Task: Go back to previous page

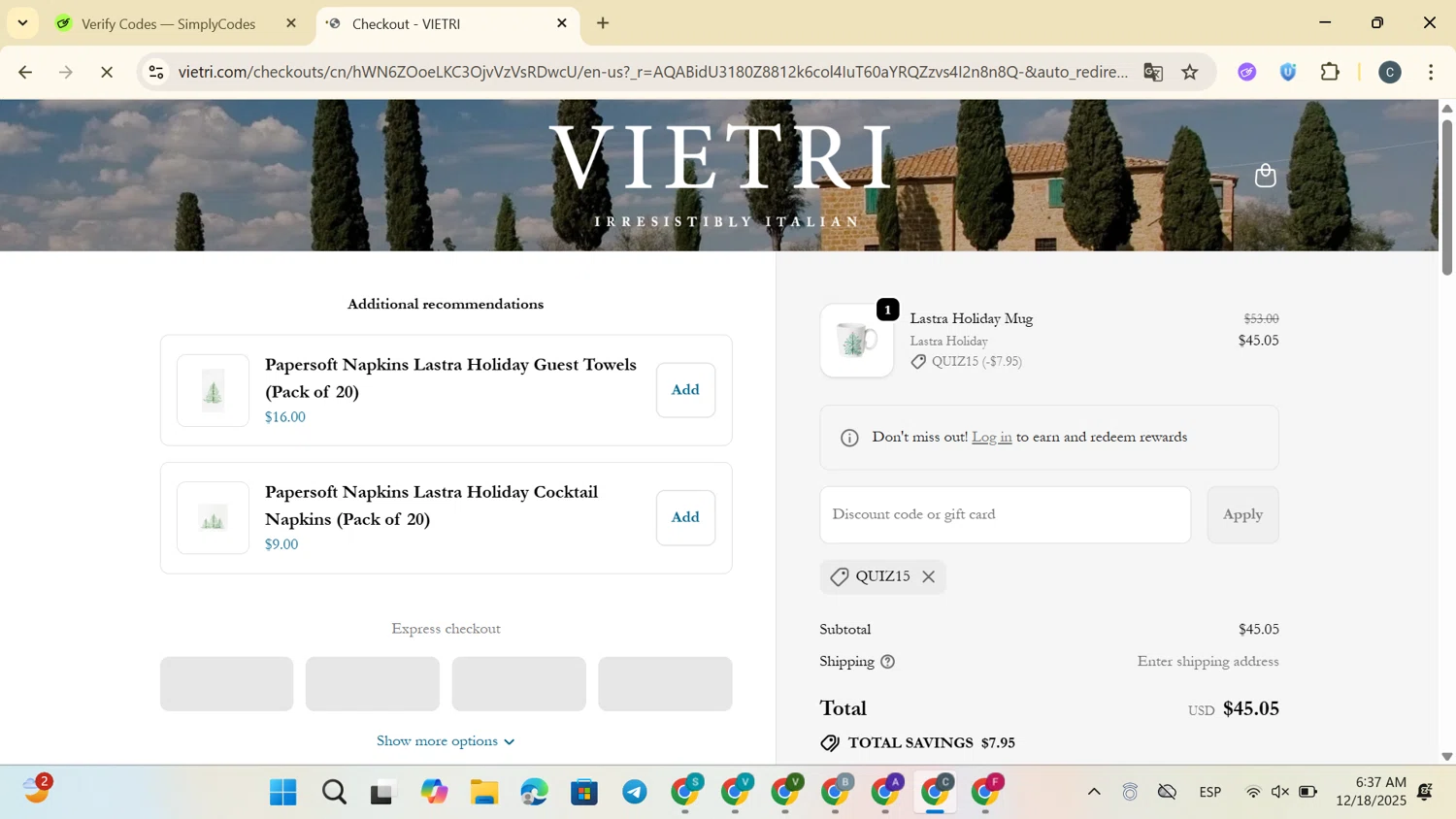Action: [x=25, y=73]
